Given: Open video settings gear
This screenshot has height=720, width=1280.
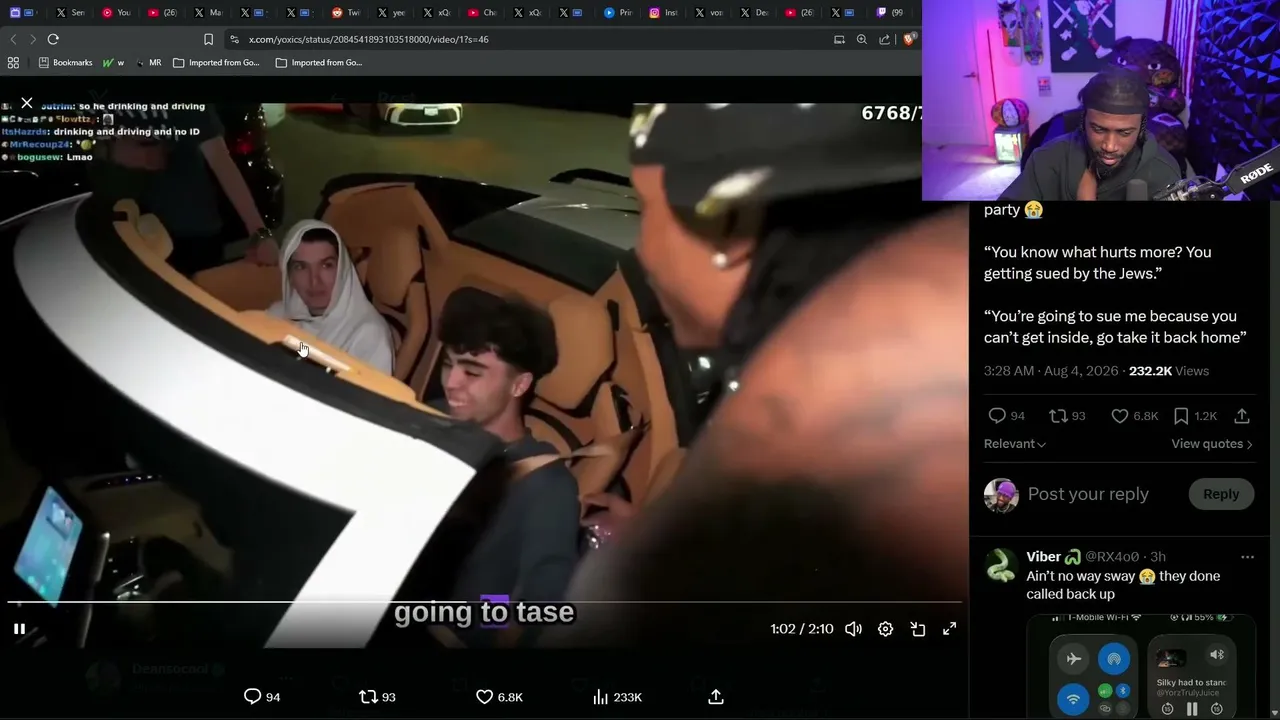Looking at the screenshot, I should [x=885, y=629].
